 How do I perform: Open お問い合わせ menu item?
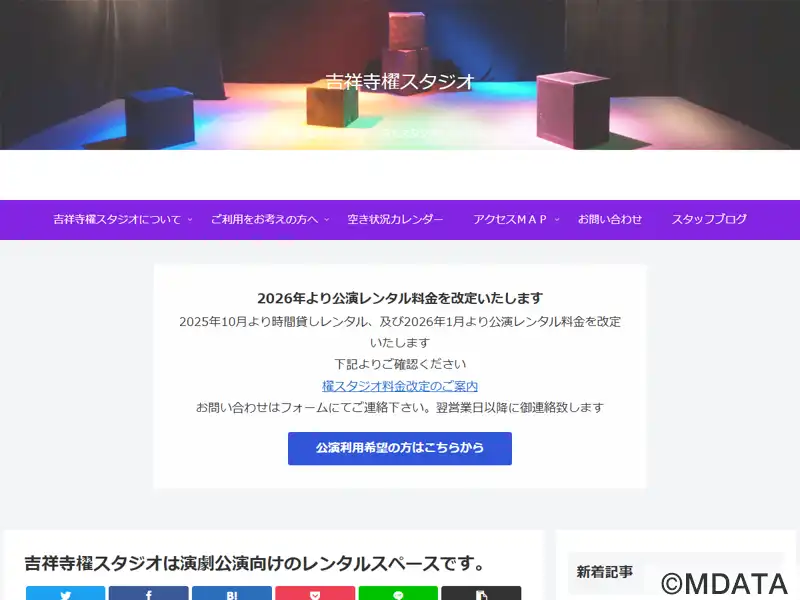coord(610,220)
